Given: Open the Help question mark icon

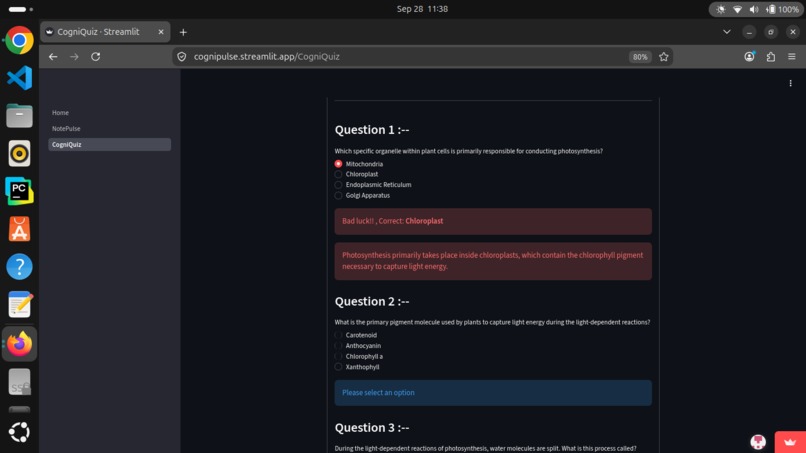Looking at the screenshot, I should [x=19, y=267].
